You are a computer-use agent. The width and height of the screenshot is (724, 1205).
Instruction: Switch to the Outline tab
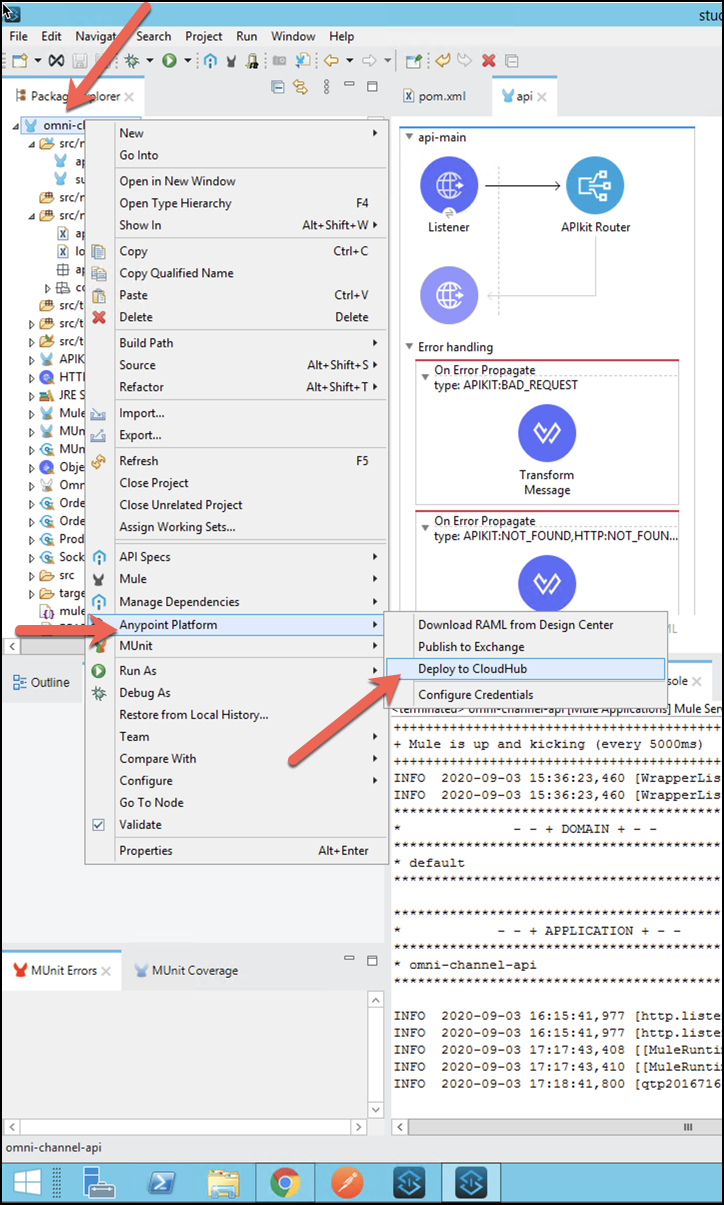[x=41, y=682]
